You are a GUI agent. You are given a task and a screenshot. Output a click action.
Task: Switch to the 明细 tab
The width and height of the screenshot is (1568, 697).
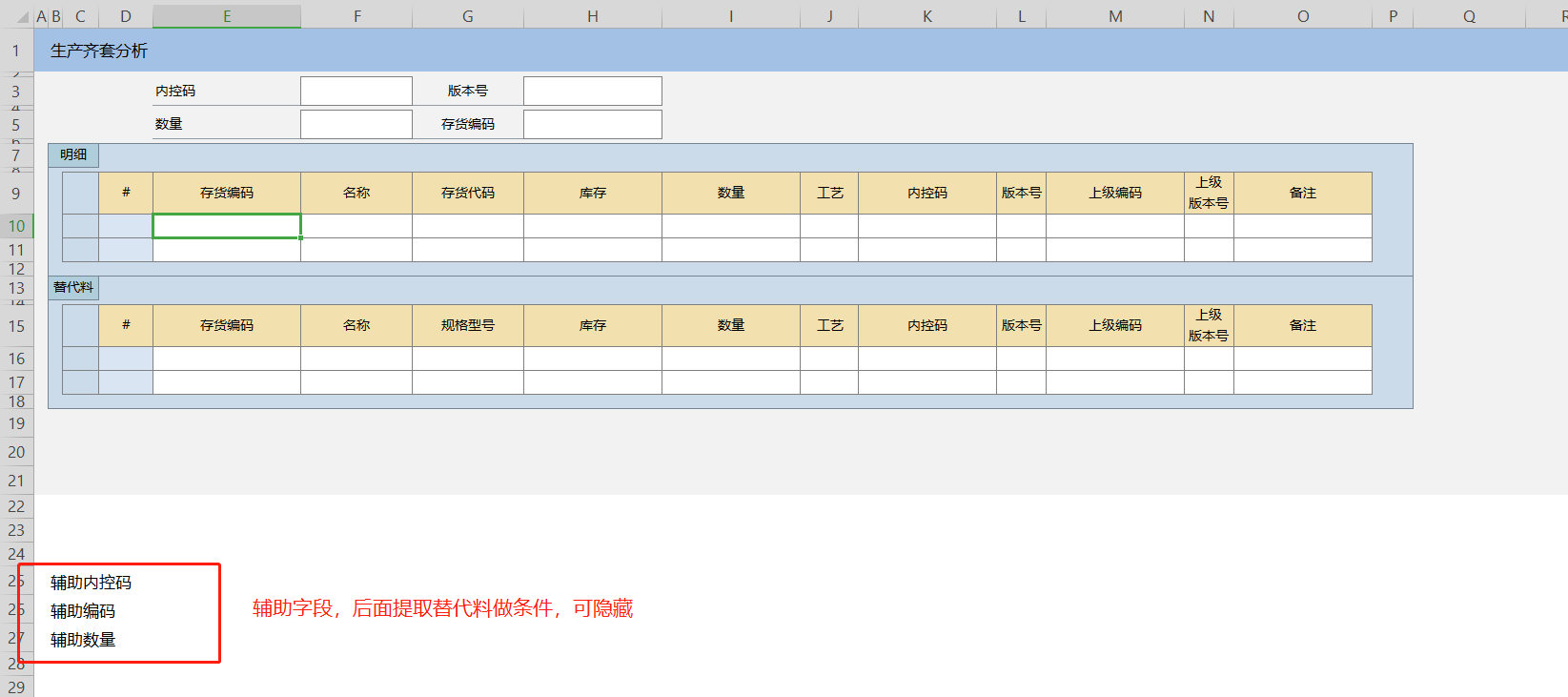tap(73, 154)
